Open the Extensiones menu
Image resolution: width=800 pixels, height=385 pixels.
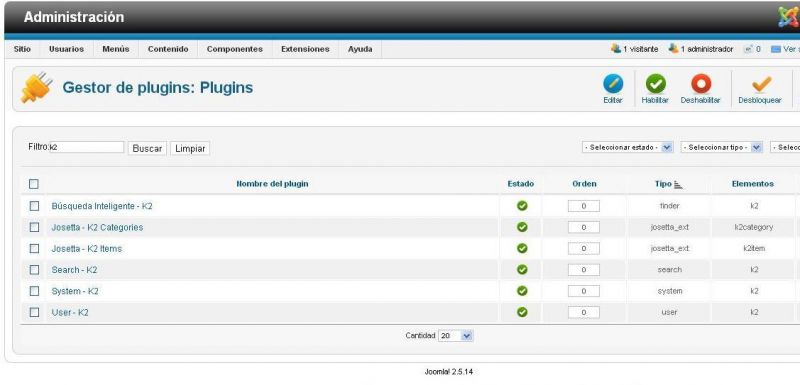click(305, 49)
